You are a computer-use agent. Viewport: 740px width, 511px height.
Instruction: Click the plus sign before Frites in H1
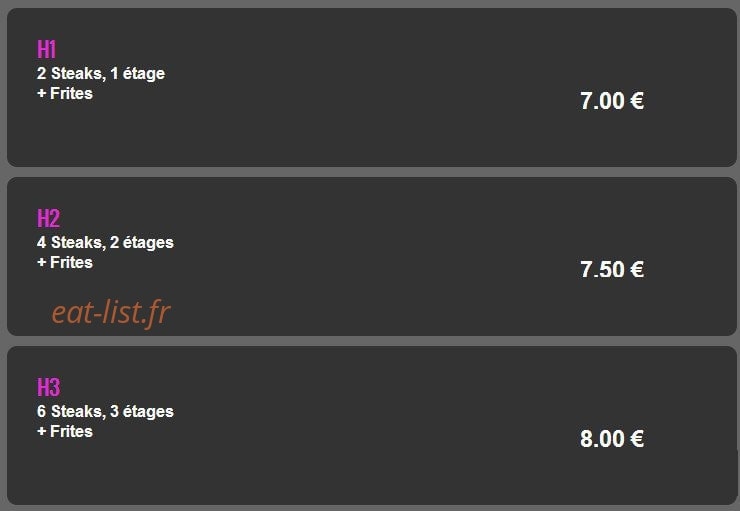42,93
